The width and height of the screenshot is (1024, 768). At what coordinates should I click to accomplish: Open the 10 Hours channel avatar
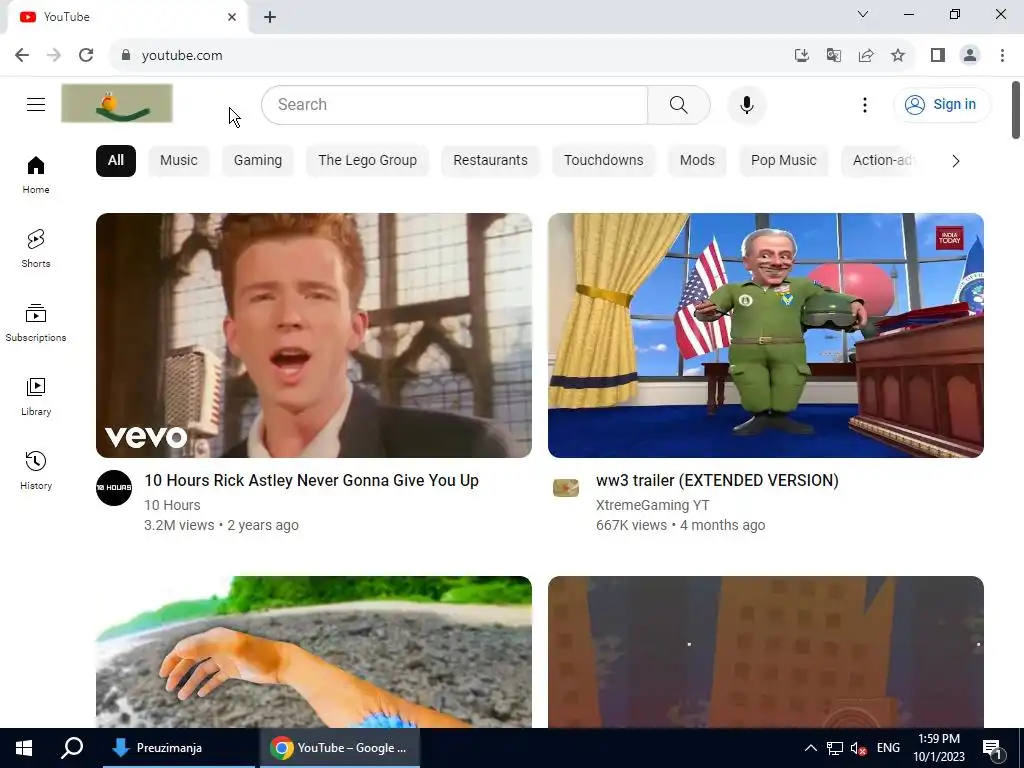[x=114, y=488]
